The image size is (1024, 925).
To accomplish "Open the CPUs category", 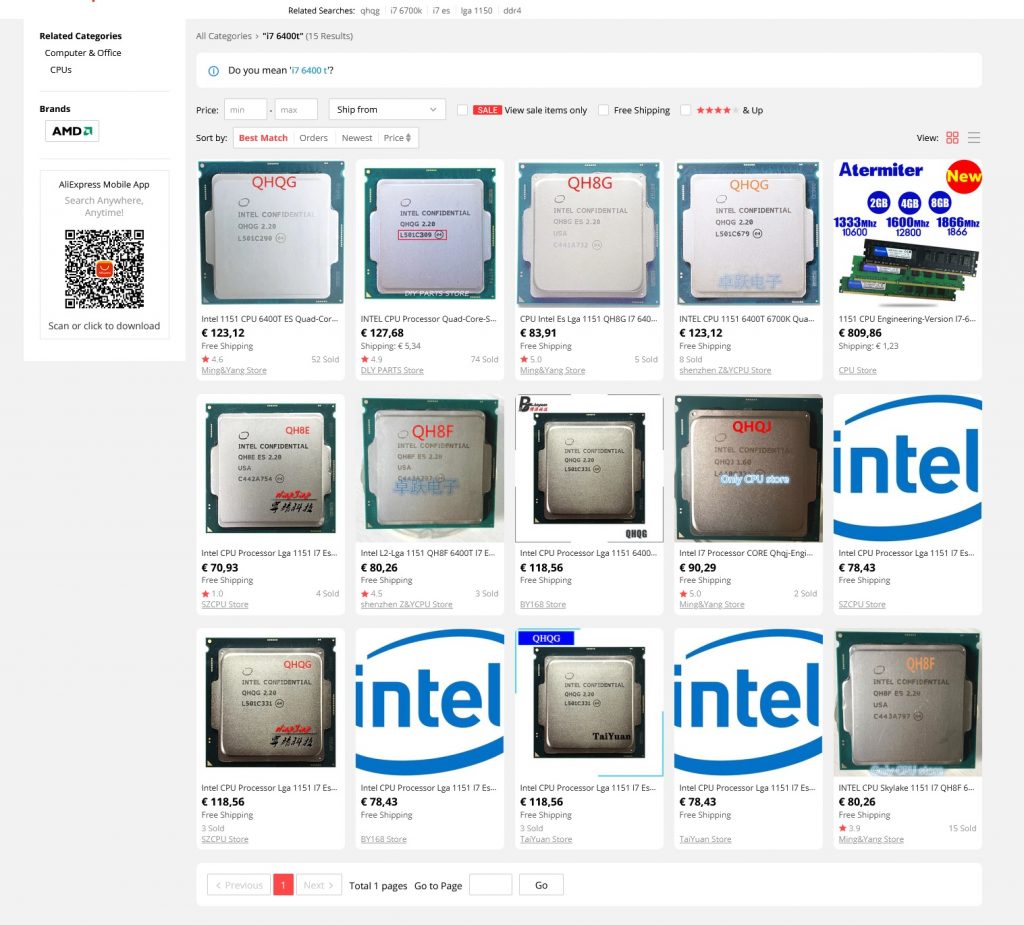I will (x=61, y=69).
